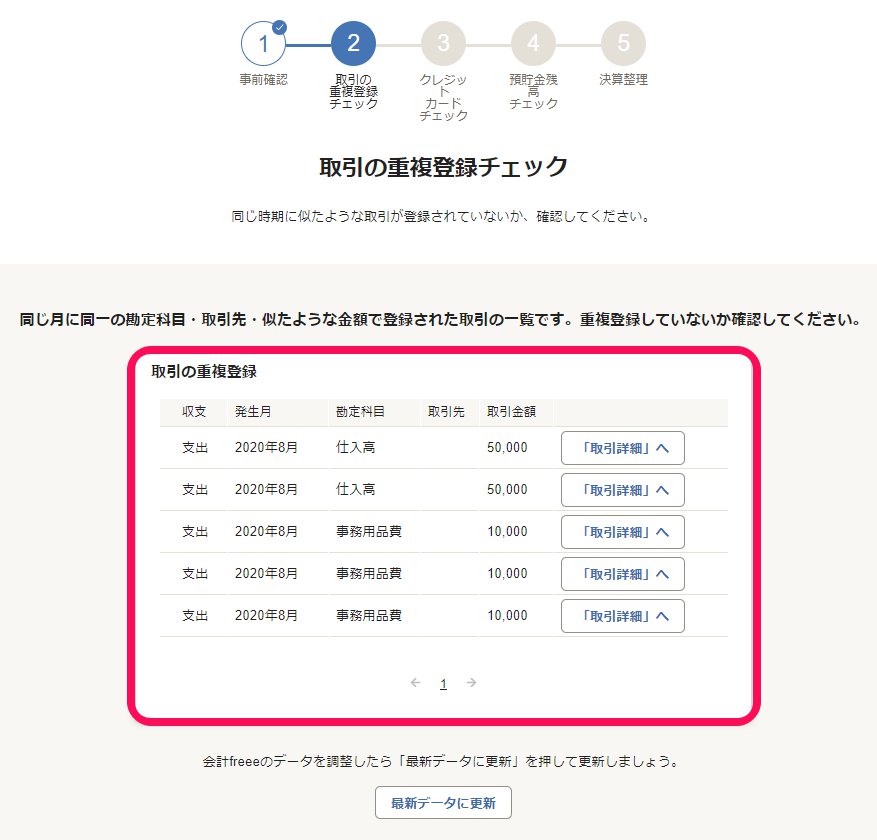This screenshot has width=877, height=840.
Task: Click the next page arrow in pagination
Action: pos(471,682)
